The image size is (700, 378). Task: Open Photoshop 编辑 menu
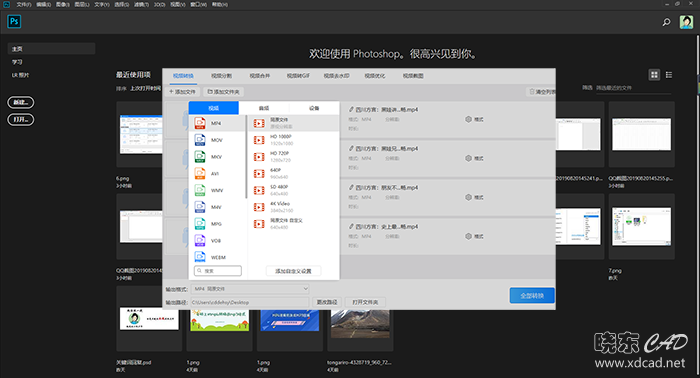tap(43, 4)
